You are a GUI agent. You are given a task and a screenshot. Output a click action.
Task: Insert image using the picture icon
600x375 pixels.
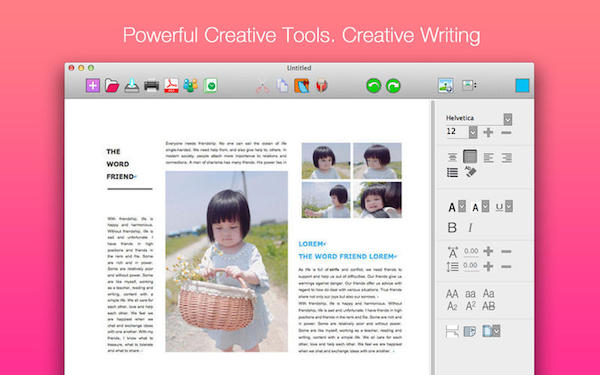(x=446, y=85)
